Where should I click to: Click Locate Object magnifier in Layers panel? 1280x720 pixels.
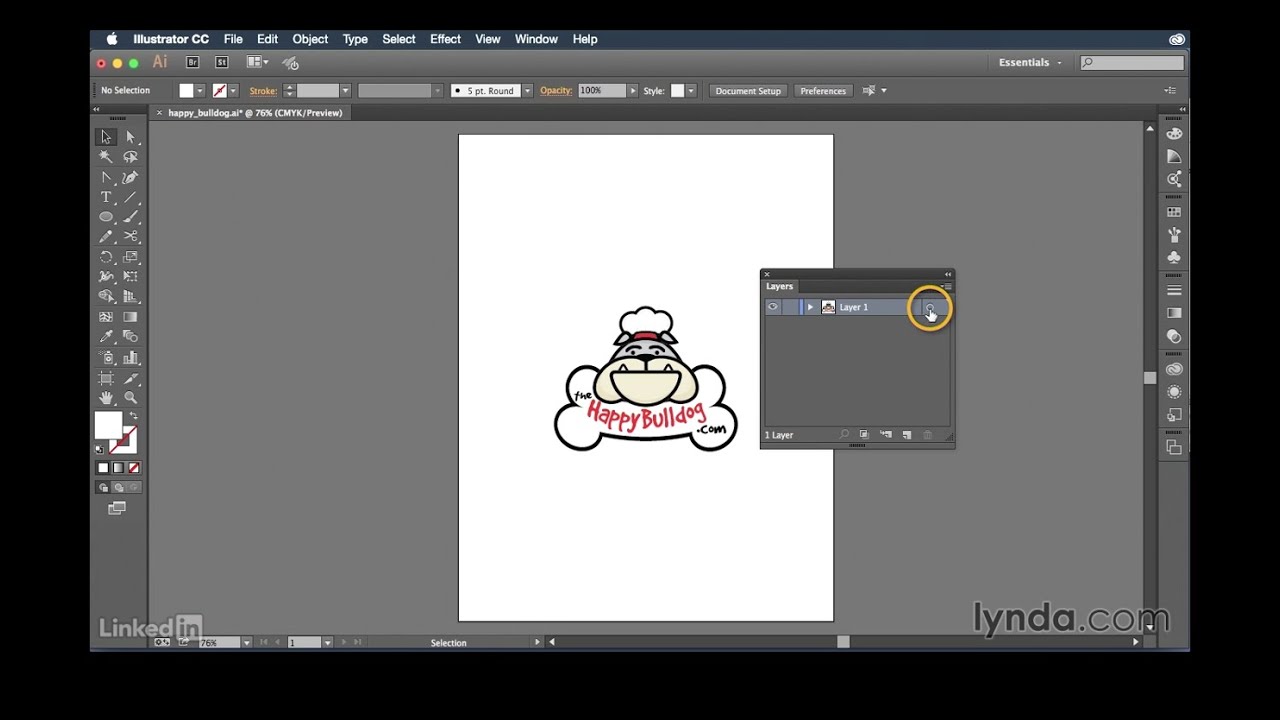point(844,435)
